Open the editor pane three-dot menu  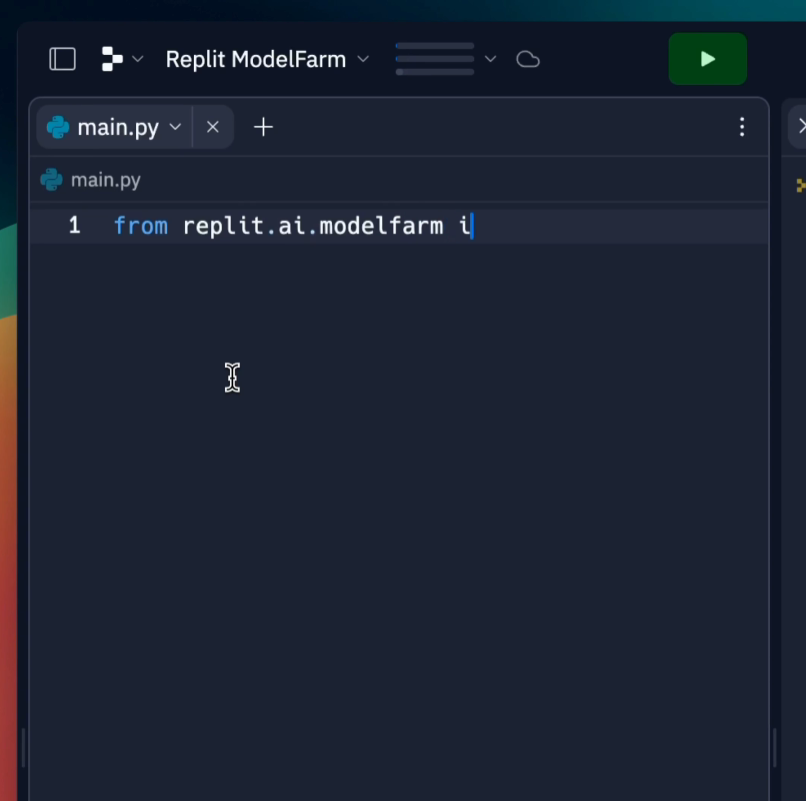(742, 127)
